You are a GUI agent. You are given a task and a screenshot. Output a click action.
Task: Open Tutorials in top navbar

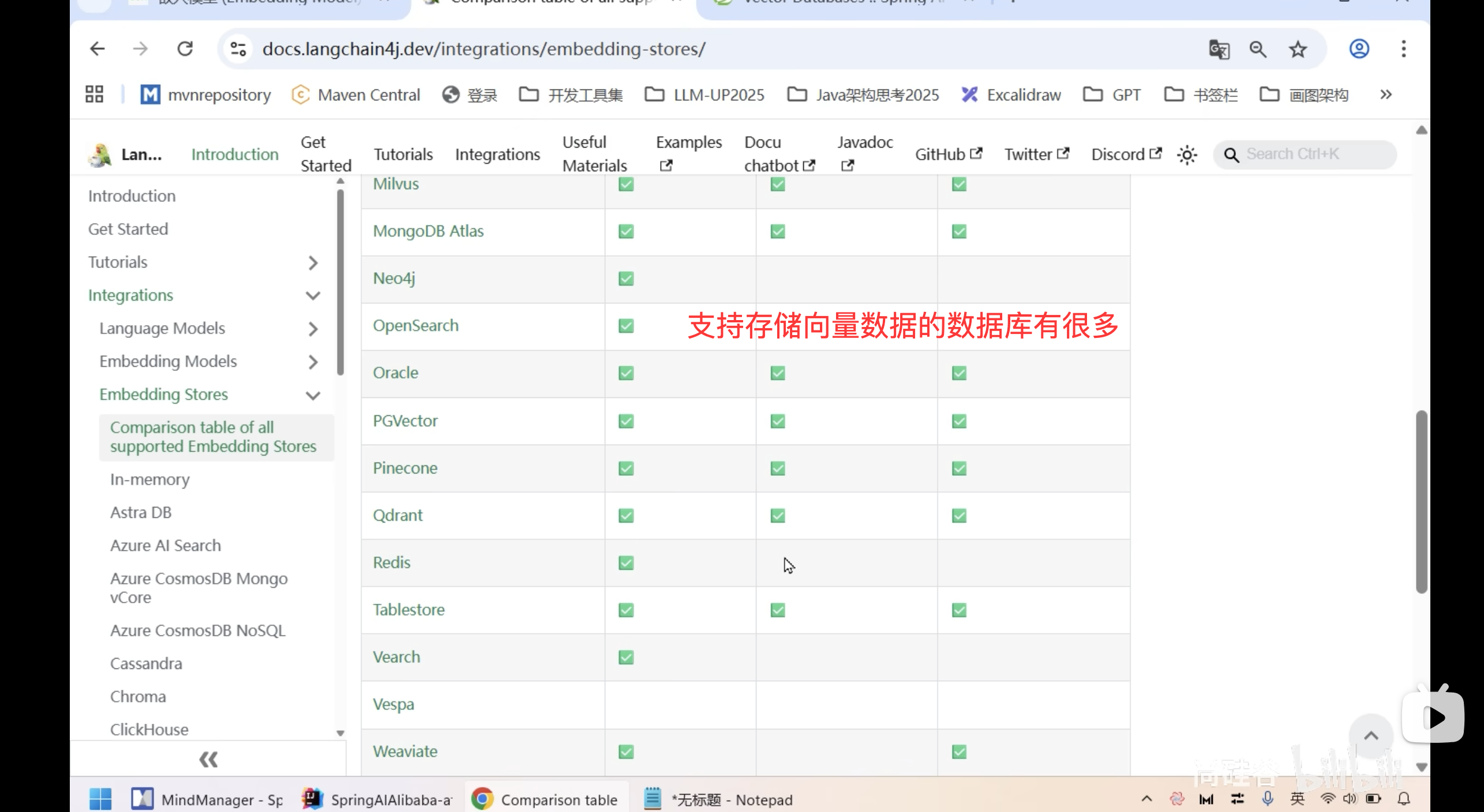click(x=403, y=154)
